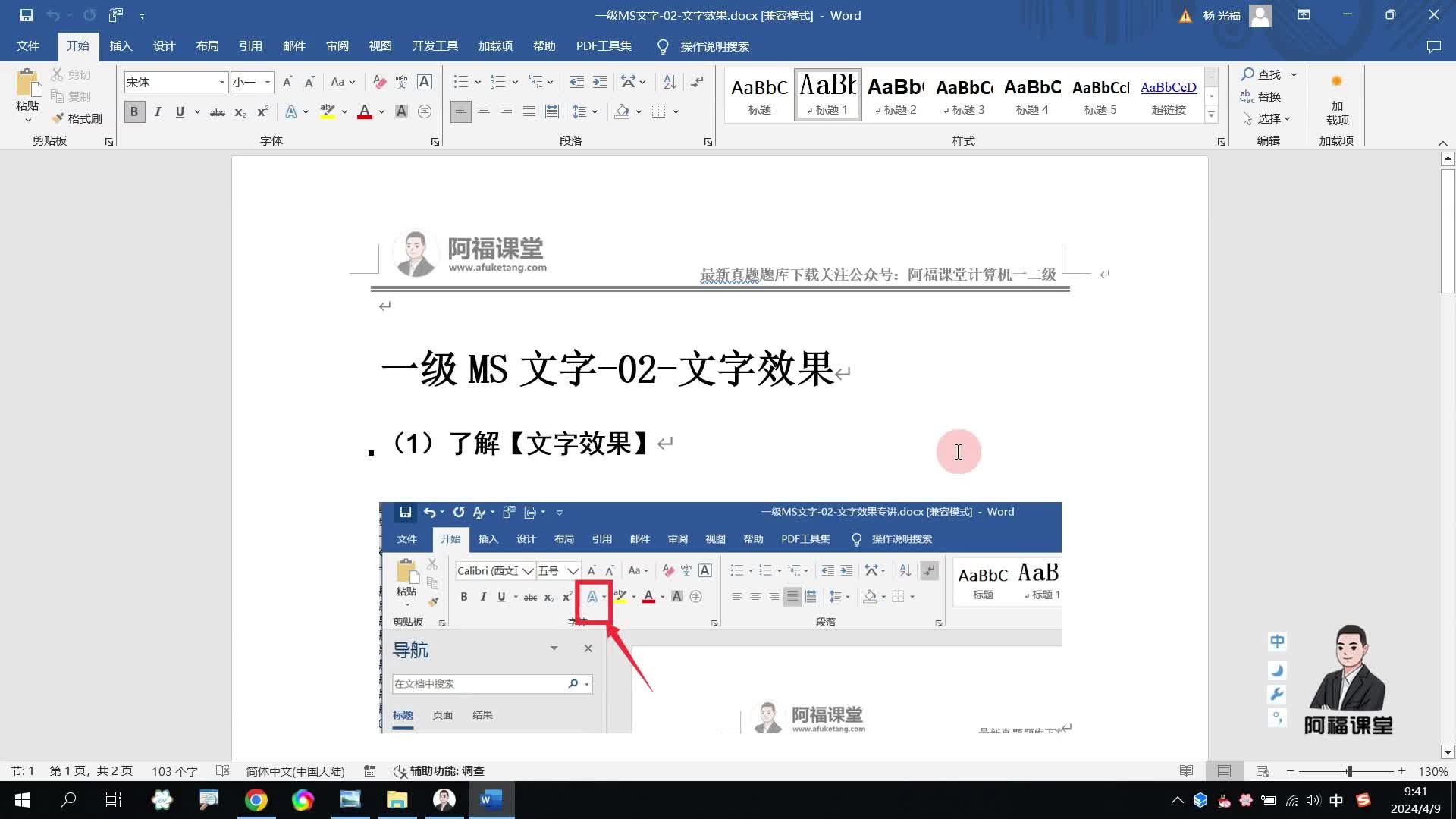Show or hide paragraph marks
This screenshot has height=819, width=1456.
click(x=697, y=82)
